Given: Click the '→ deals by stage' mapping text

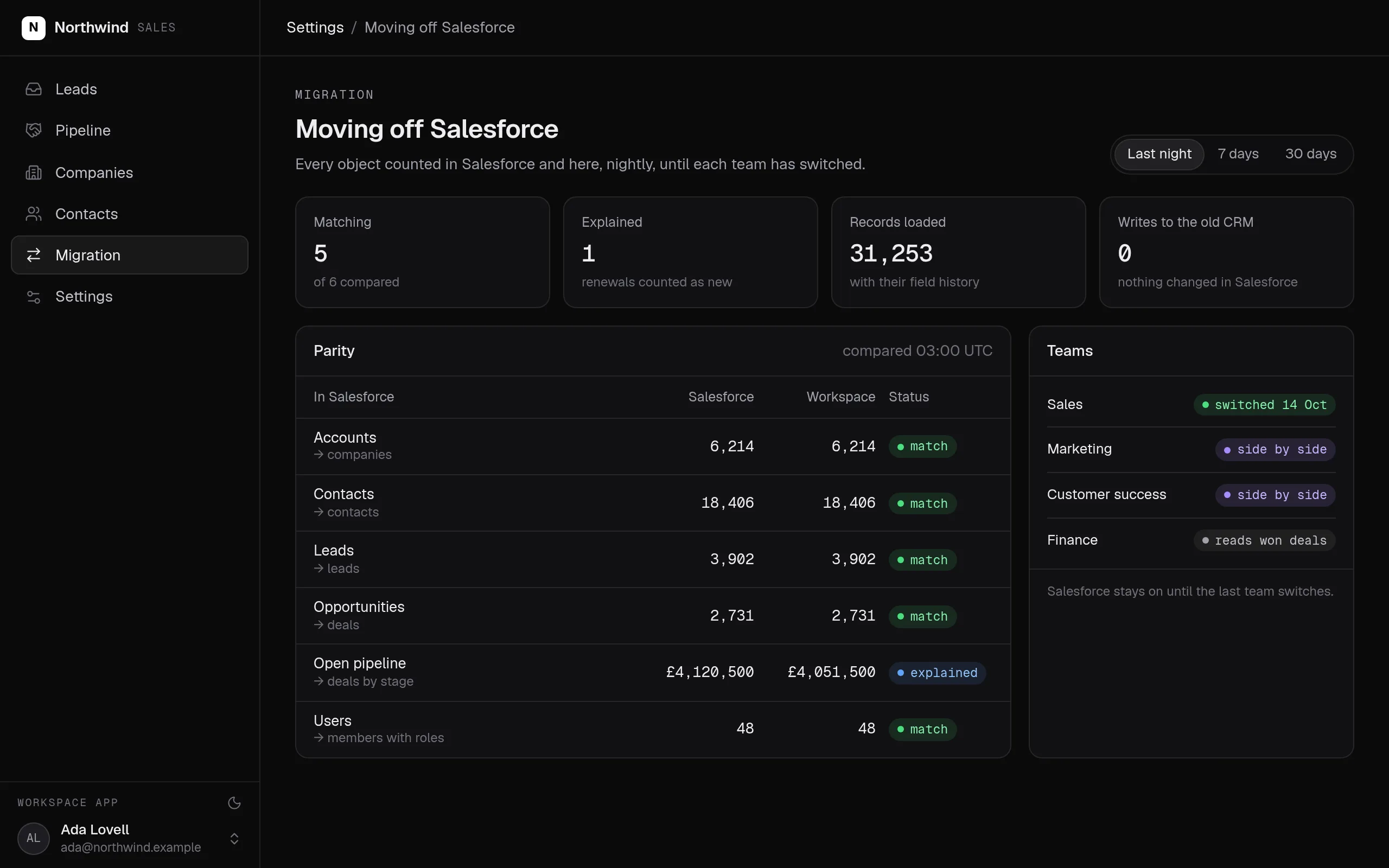Looking at the screenshot, I should pos(364,681).
